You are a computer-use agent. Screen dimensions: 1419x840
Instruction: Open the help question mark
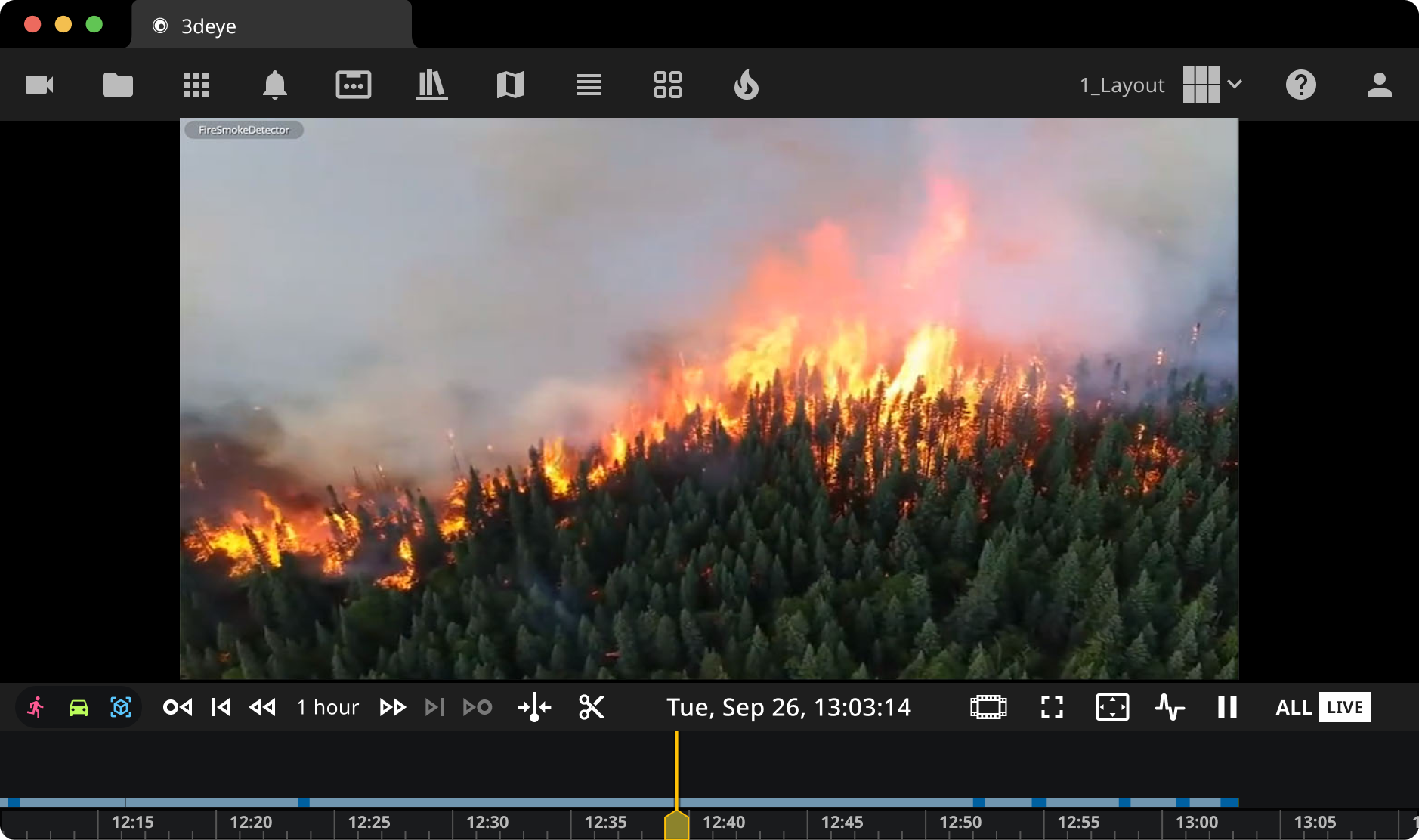1301,85
